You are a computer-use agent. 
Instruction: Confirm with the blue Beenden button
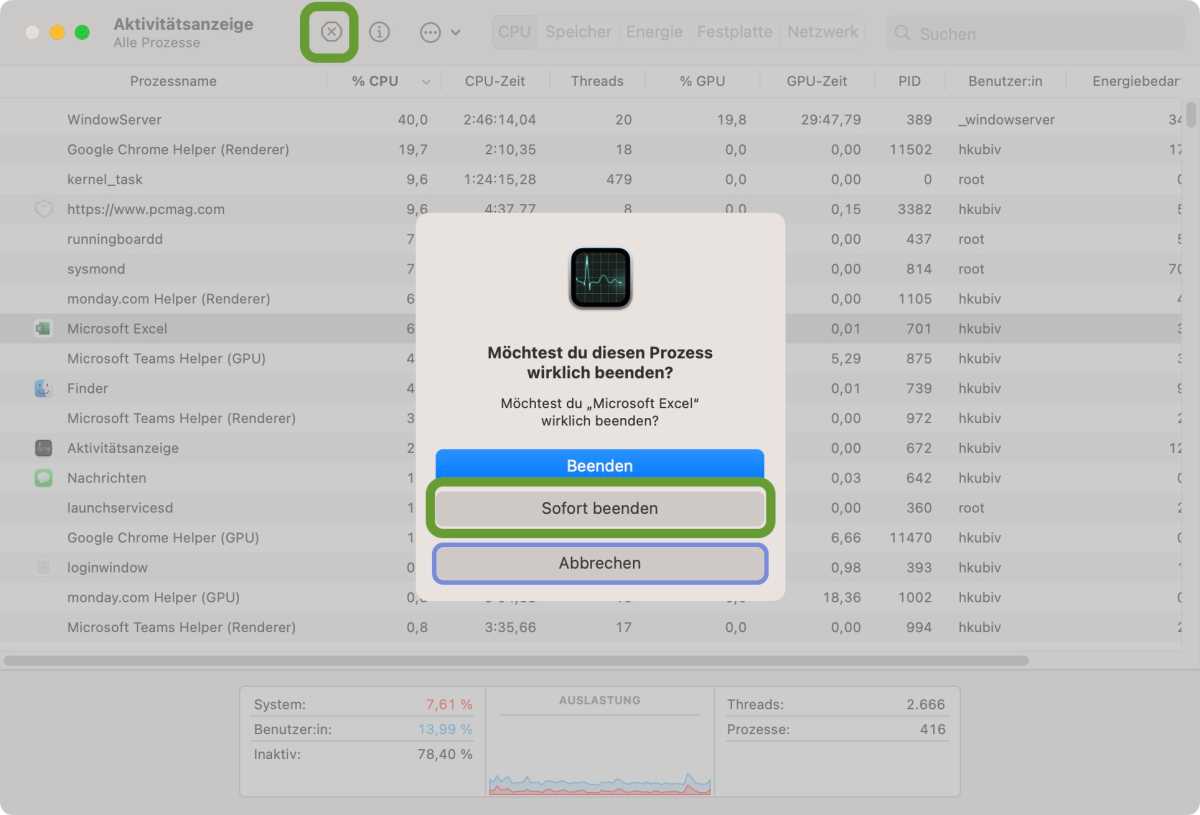point(600,466)
